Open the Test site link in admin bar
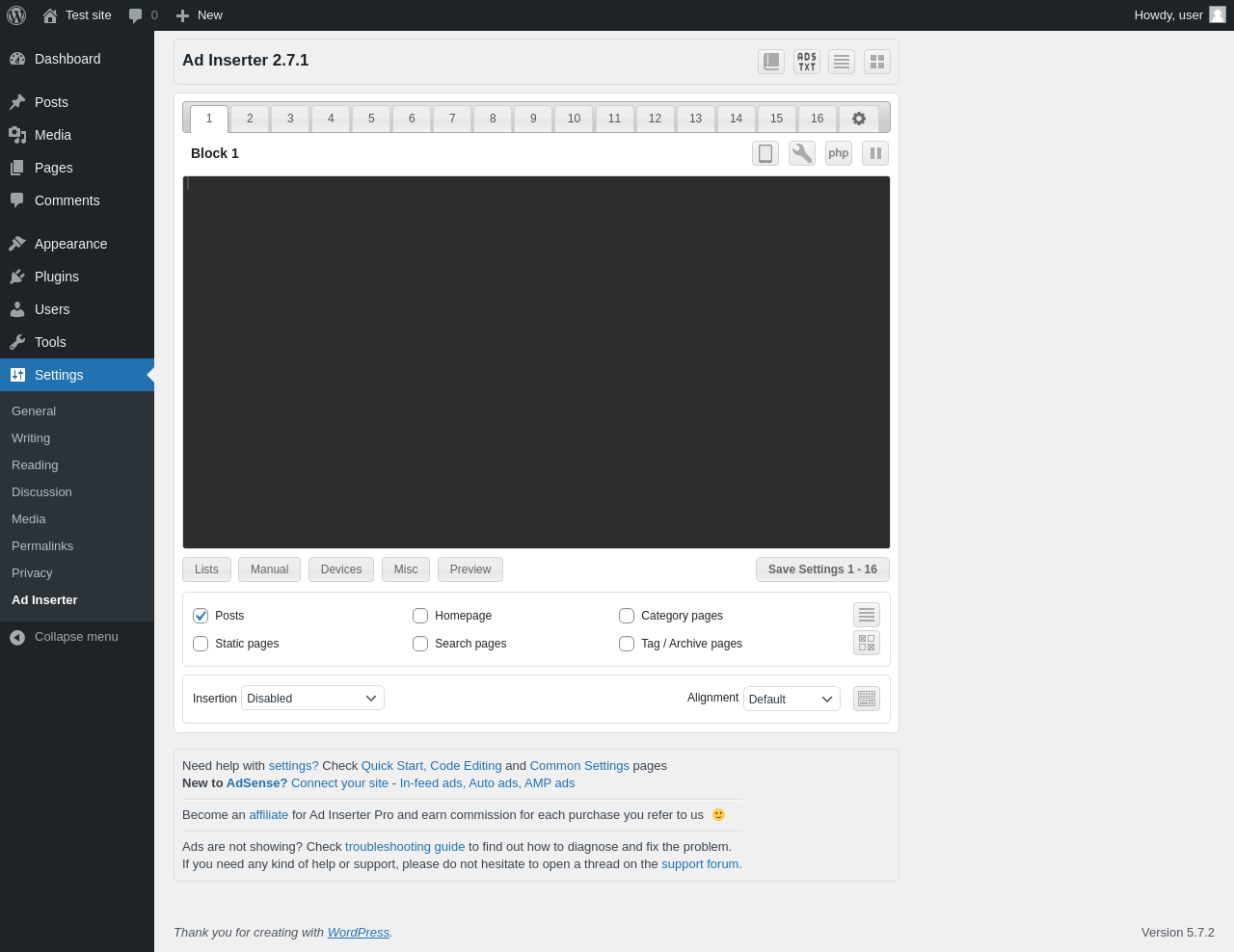This screenshot has width=1234, height=952. (77, 15)
